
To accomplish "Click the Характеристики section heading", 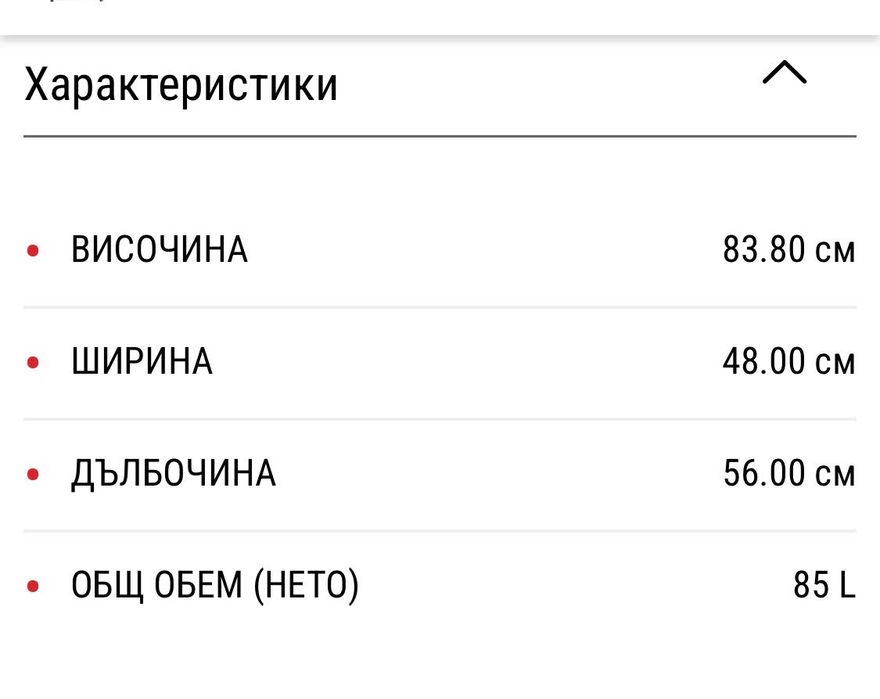I will tap(181, 85).
